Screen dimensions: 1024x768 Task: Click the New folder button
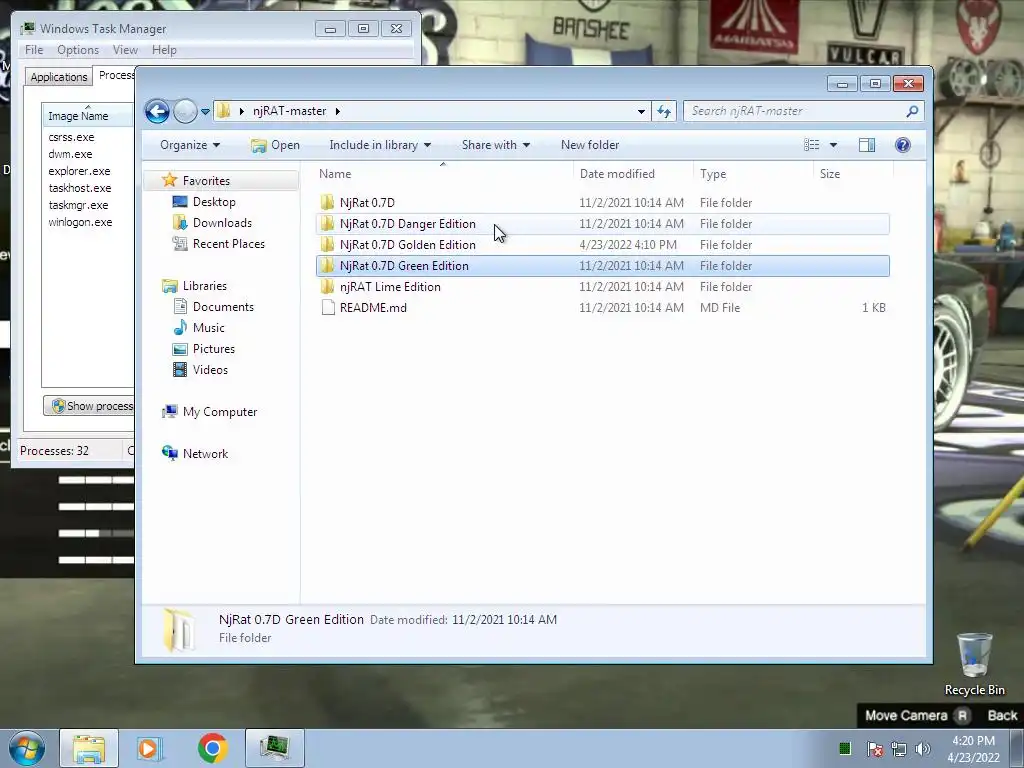point(590,145)
